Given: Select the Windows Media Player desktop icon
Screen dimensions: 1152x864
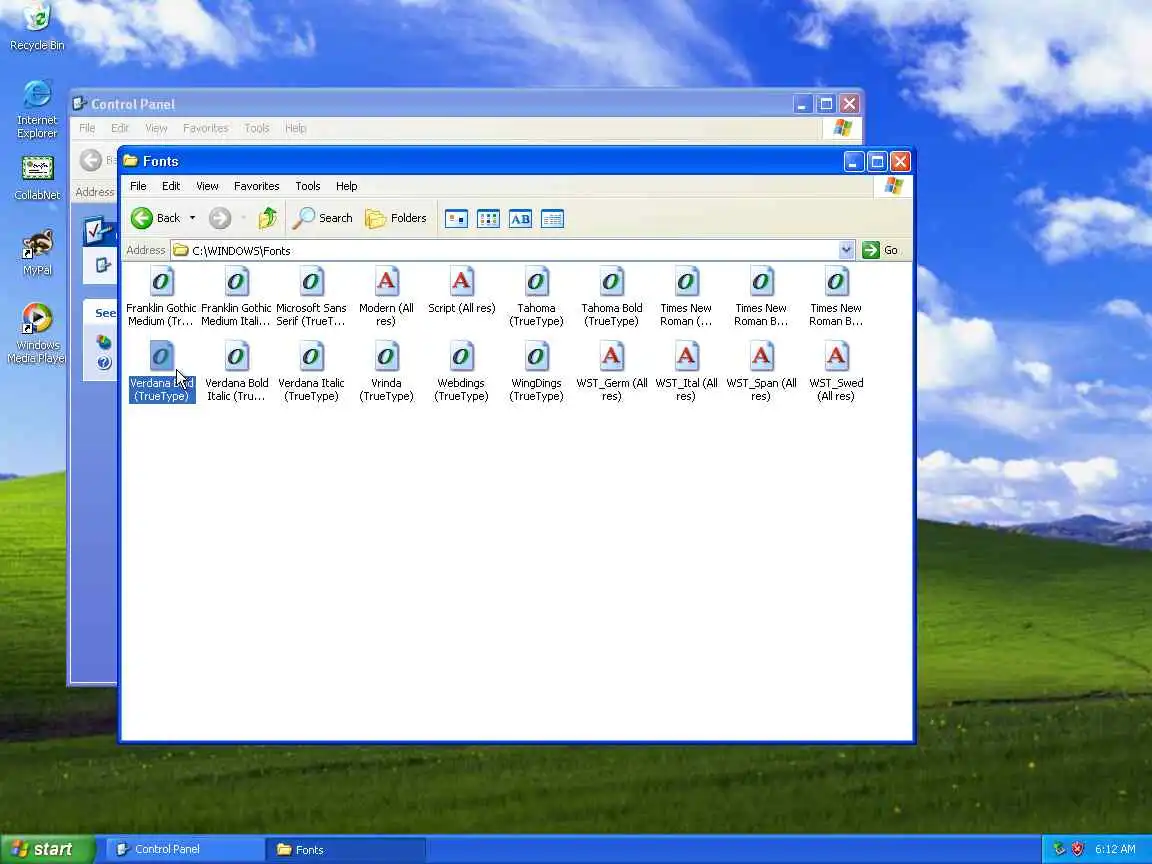Looking at the screenshot, I should [37, 334].
